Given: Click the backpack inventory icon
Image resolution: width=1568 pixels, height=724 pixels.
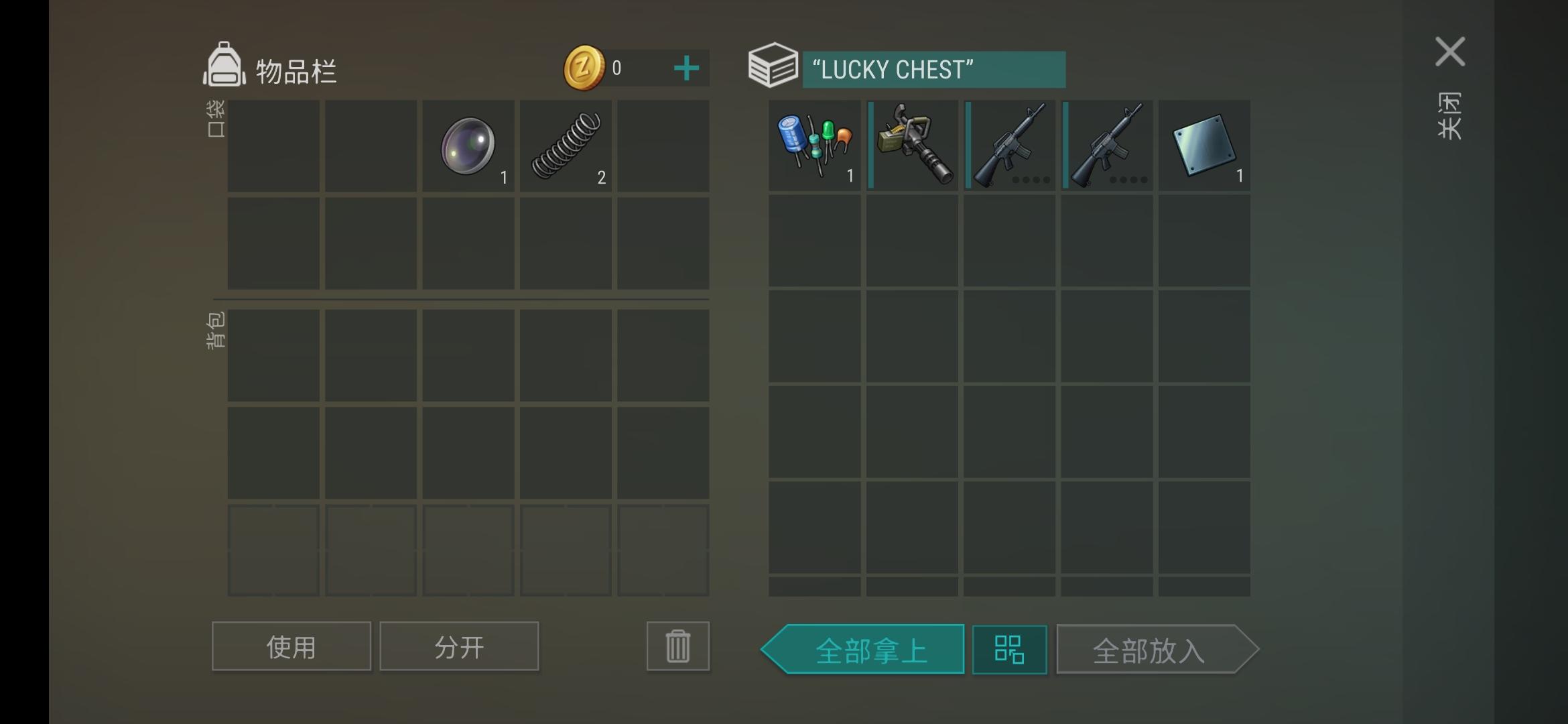Looking at the screenshot, I should pos(224,65).
